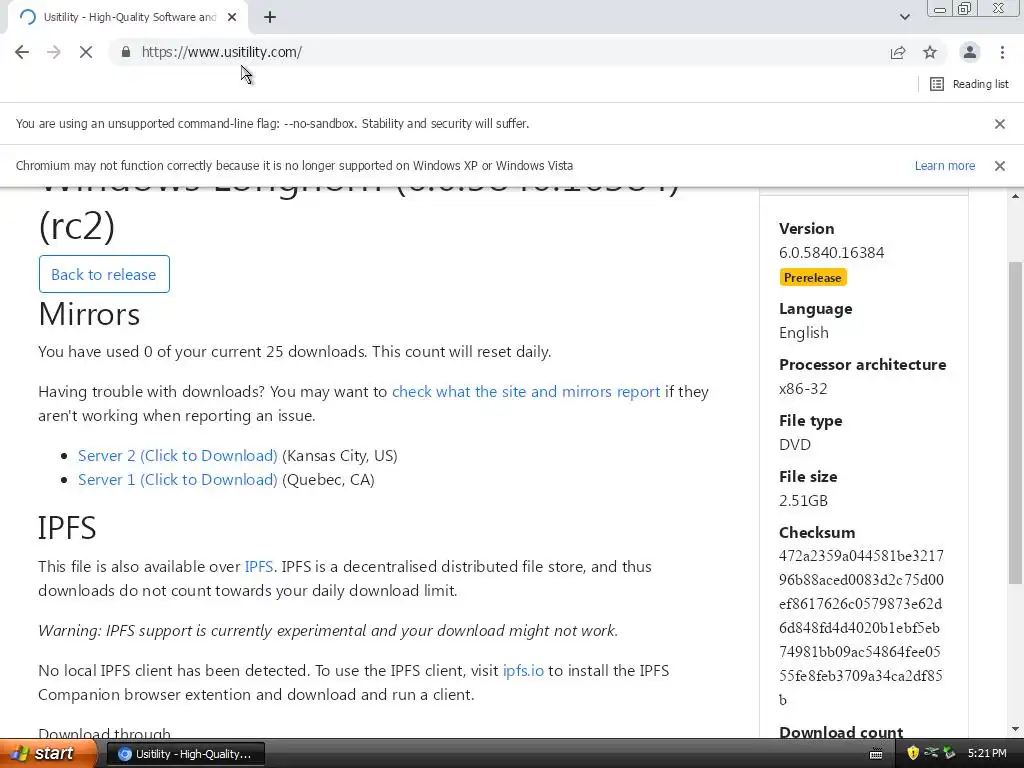This screenshot has height=768, width=1024.
Task: Open the IPFS link in the paragraph
Action: pos(259,567)
